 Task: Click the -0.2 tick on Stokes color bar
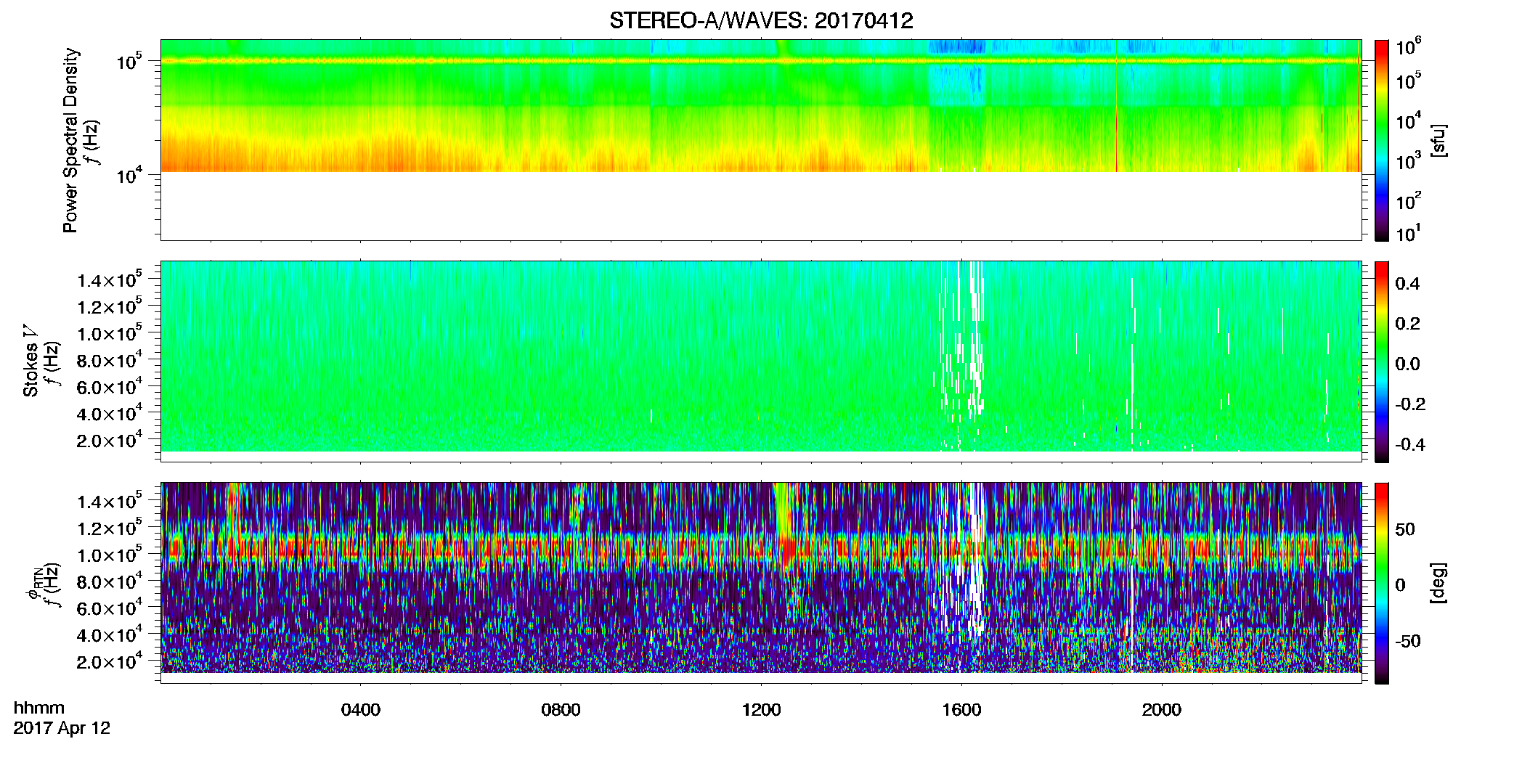tap(1410, 404)
